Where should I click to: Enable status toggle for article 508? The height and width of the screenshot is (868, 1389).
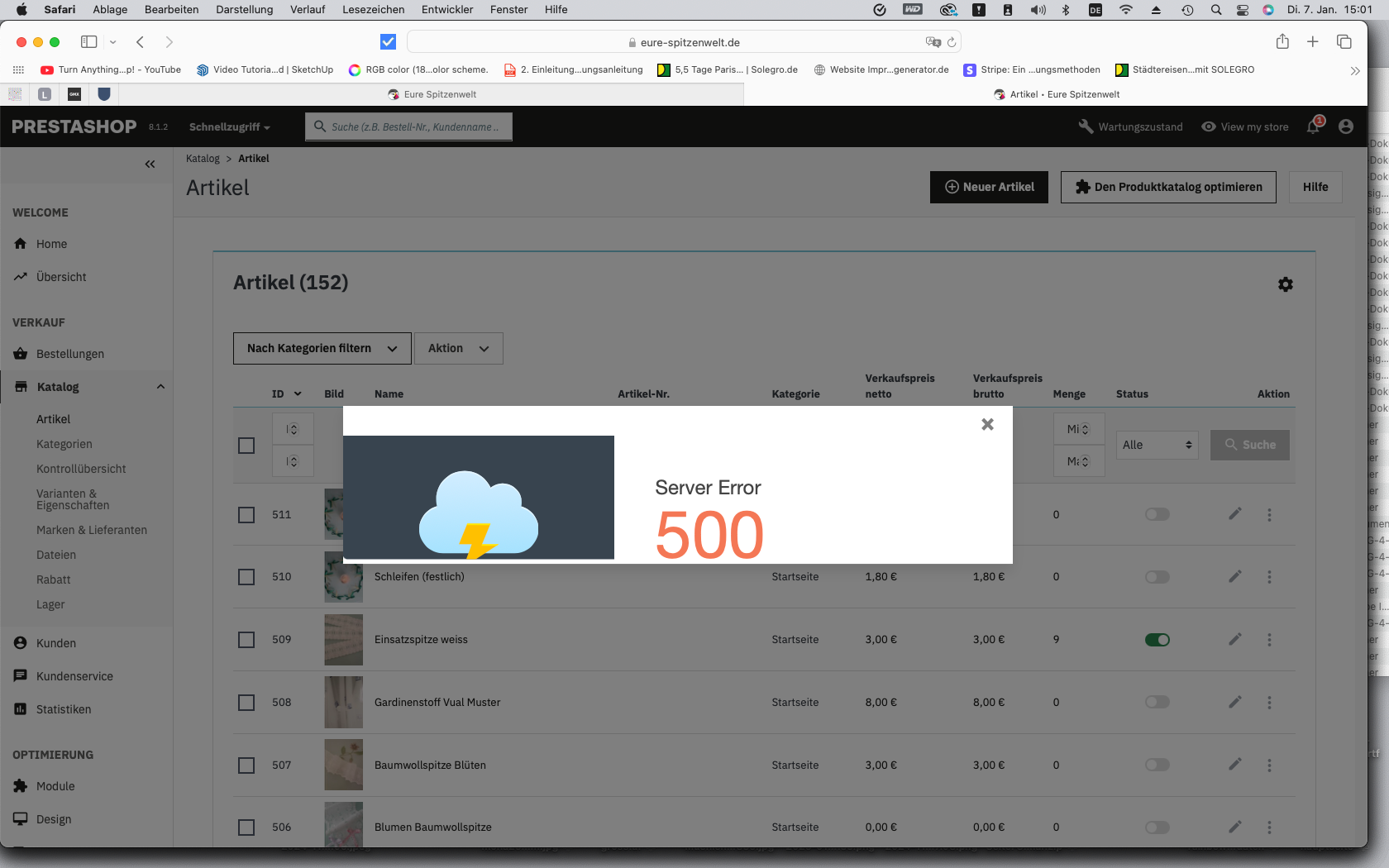[1157, 702]
